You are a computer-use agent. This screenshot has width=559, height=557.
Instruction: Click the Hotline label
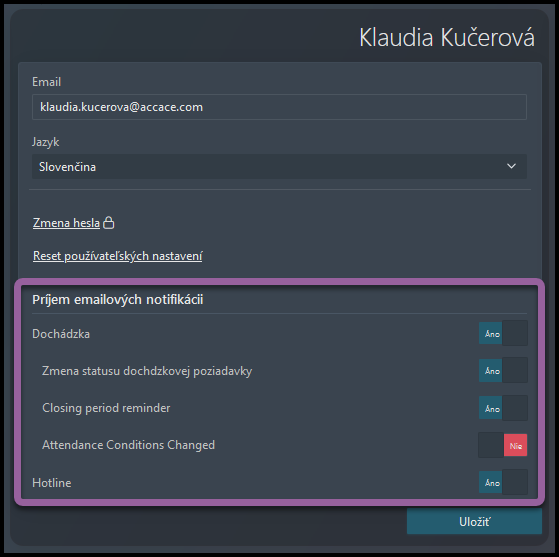tap(52, 483)
